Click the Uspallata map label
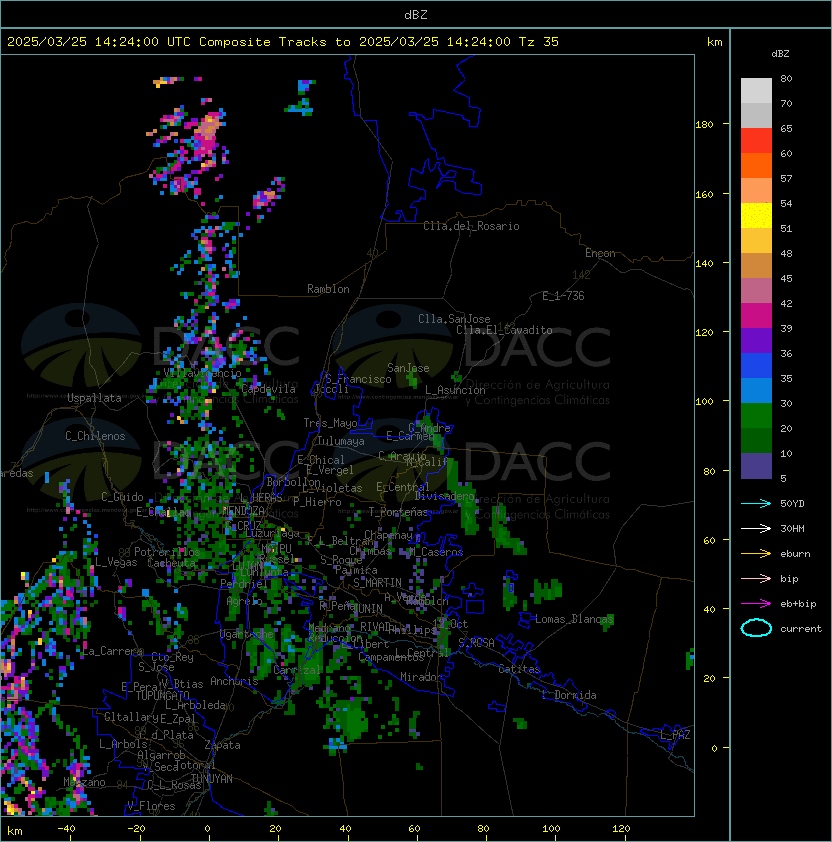Screen dimensions: 832x842 pyautogui.click(x=95, y=398)
